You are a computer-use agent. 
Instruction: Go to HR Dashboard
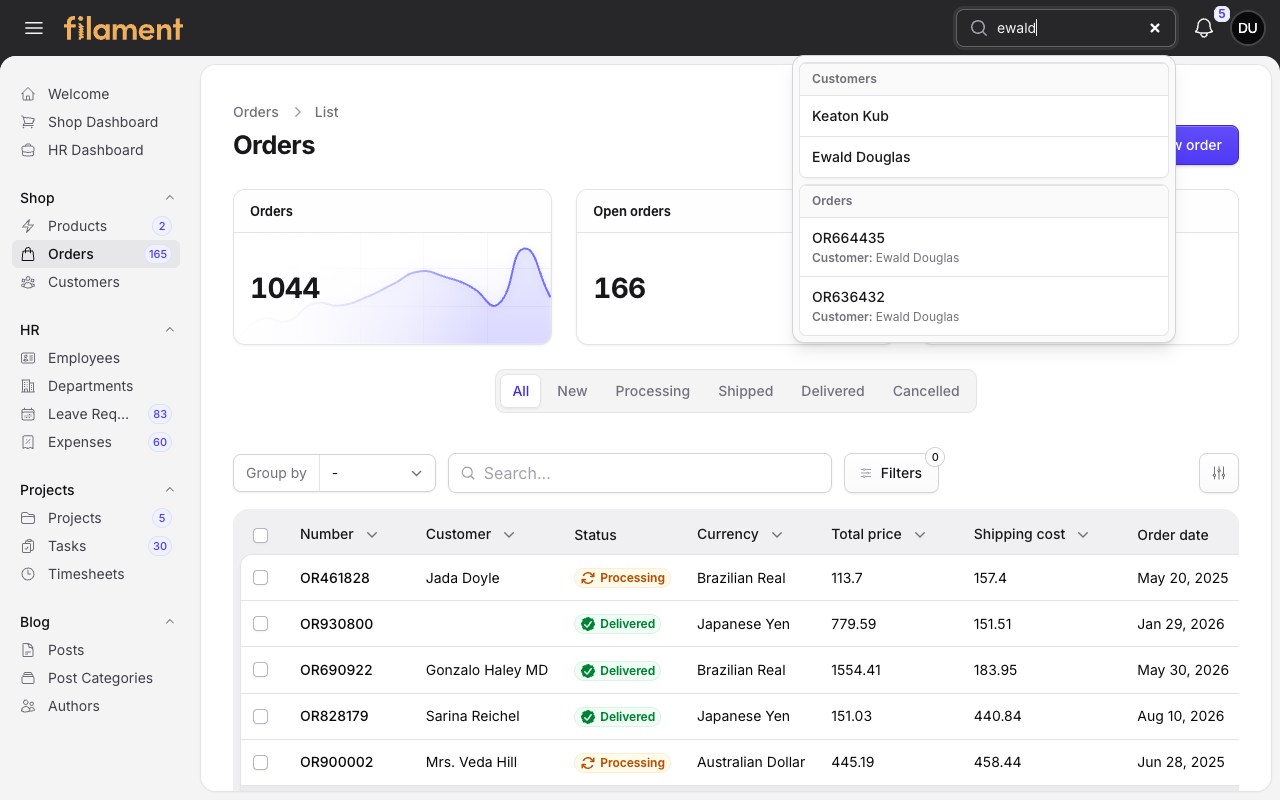[96, 150]
